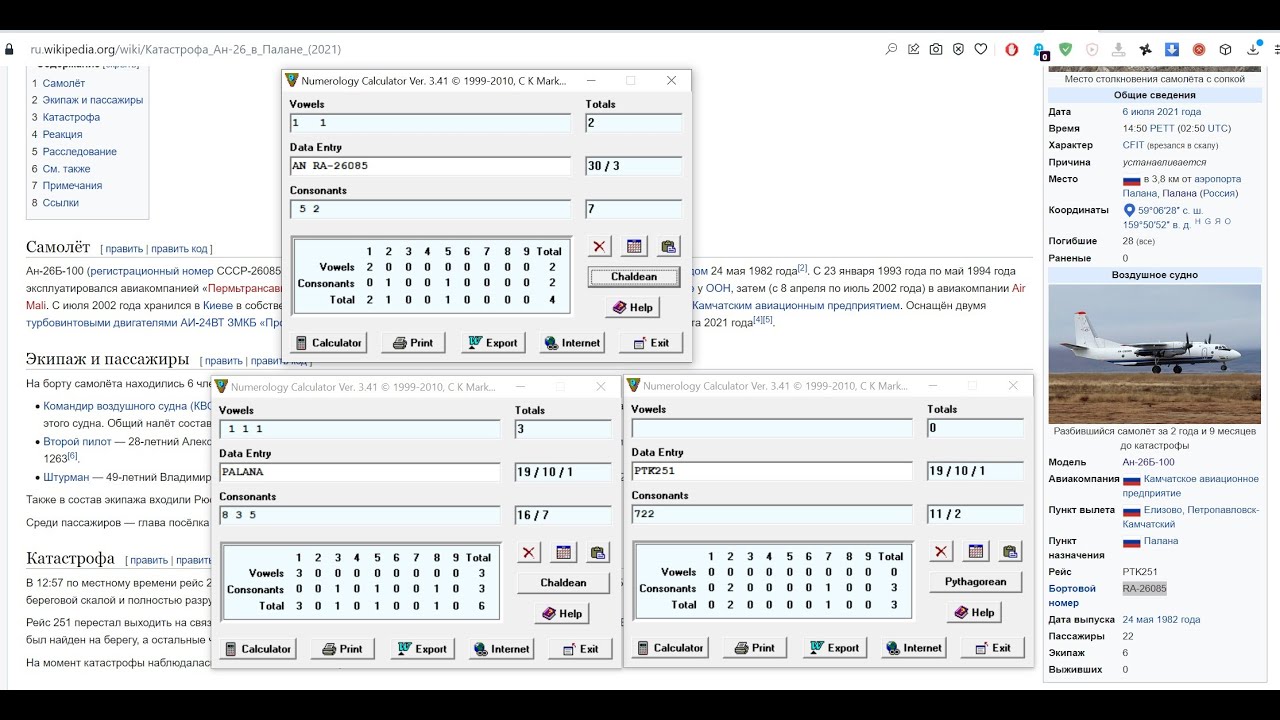Click the paste clipboard icon in PTK251 calculator
This screenshot has width=1280, height=720.
point(1011,551)
